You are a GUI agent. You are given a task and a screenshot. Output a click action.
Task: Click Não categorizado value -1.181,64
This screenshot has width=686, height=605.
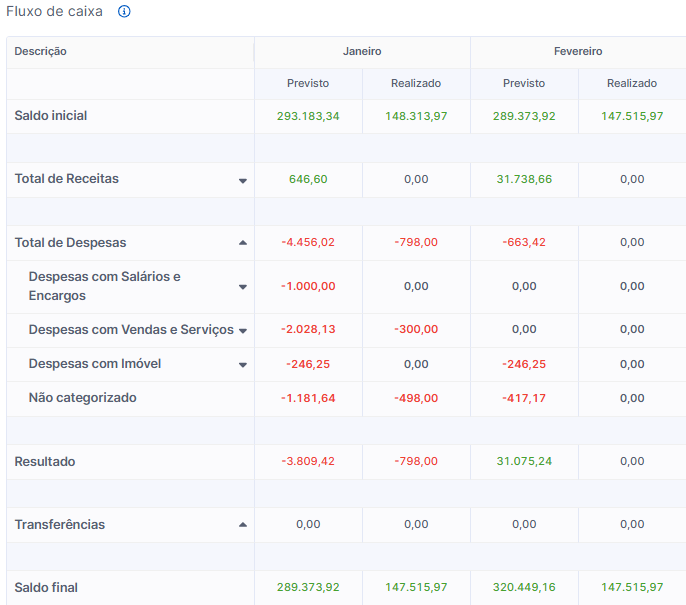coord(308,399)
